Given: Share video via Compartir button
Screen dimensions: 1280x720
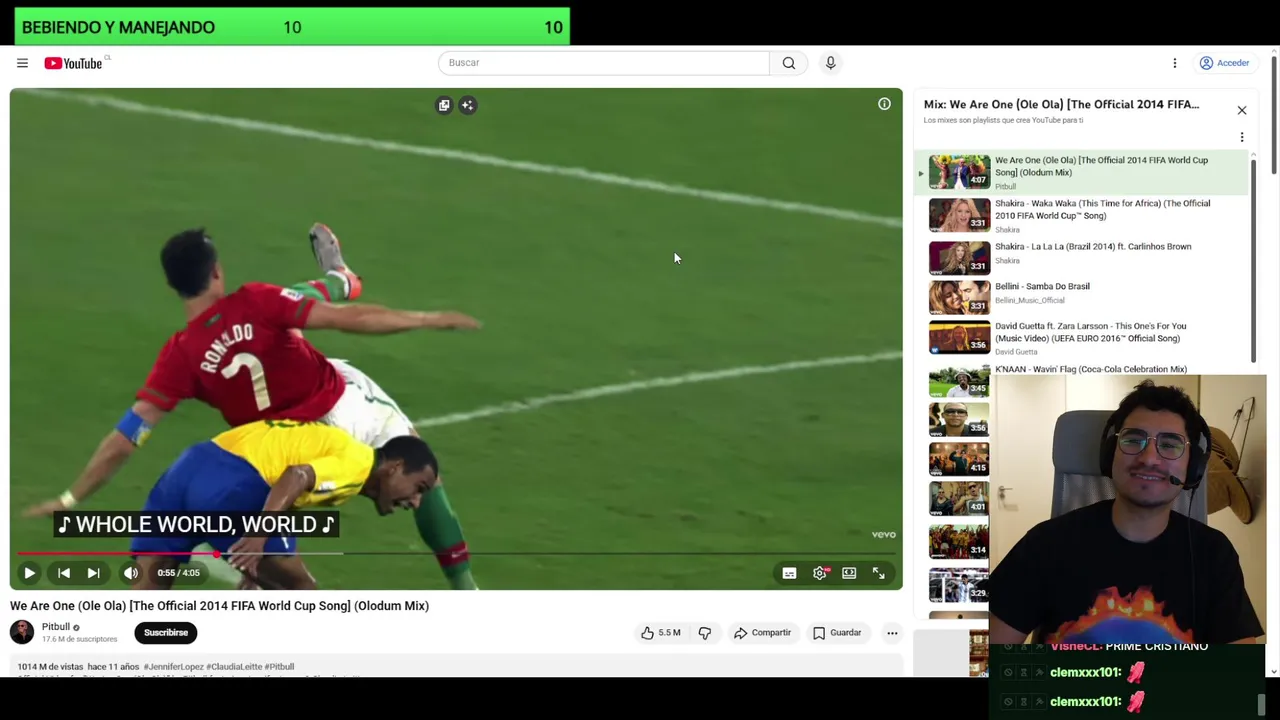Looking at the screenshot, I should [x=762, y=633].
